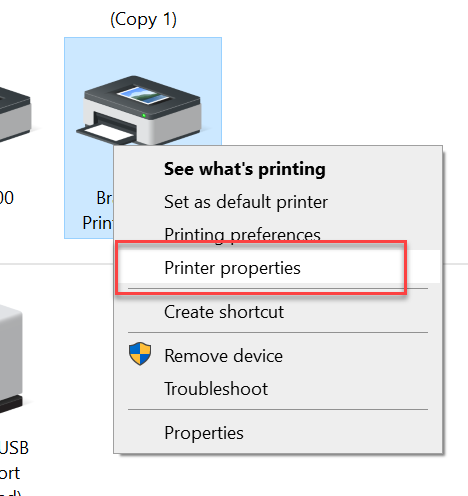
Task: Choose Remove device from the menu
Action: point(223,356)
